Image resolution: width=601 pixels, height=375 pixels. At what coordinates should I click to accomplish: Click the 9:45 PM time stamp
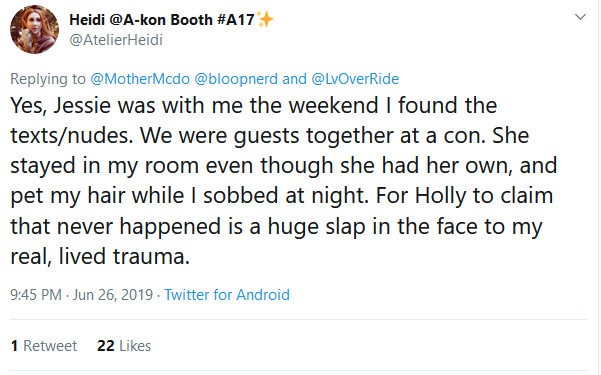[36, 295]
